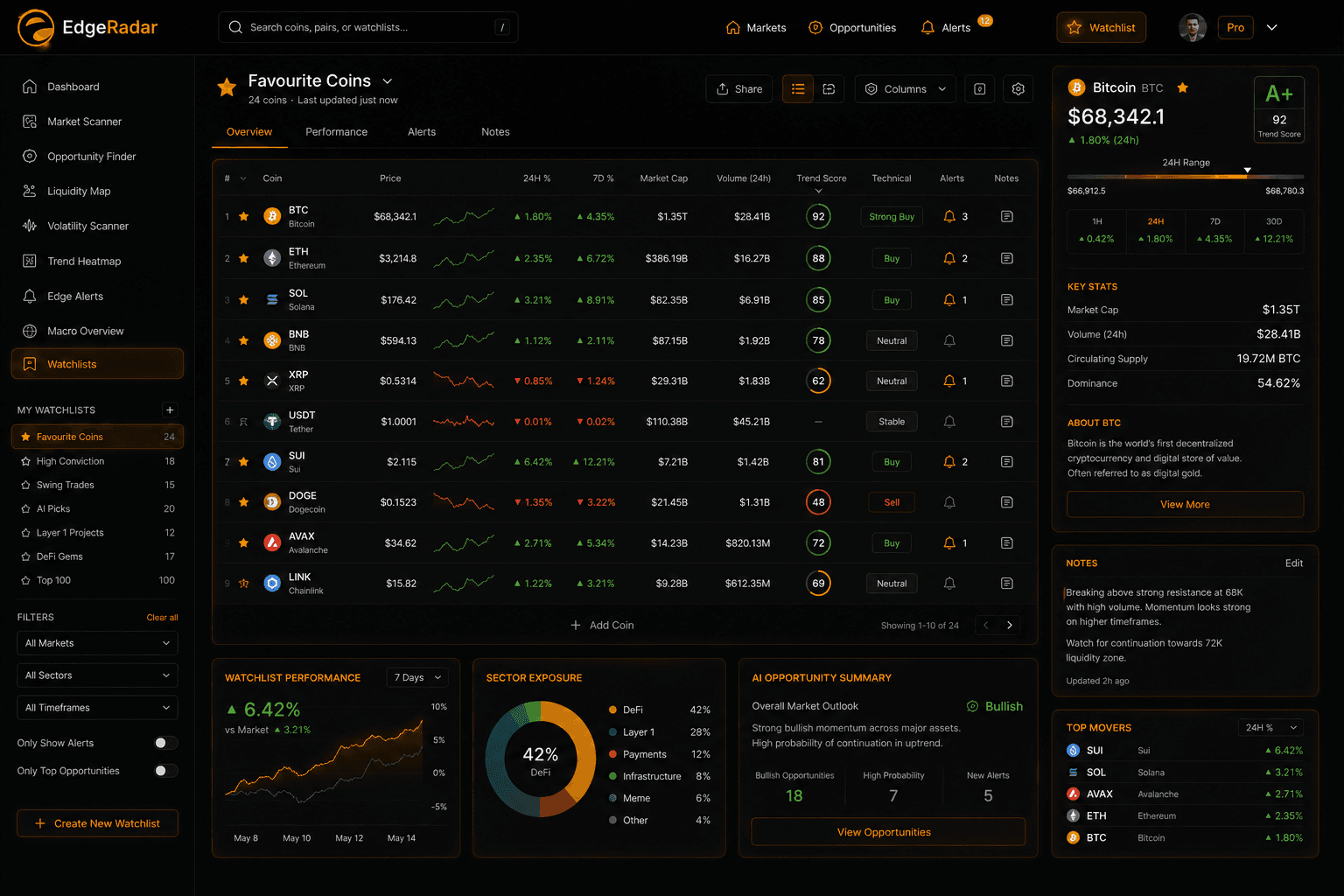Viewport: 1344px width, 896px height.
Task: Select the 7D timeframe in Bitcoin panel
Action: (1215, 231)
